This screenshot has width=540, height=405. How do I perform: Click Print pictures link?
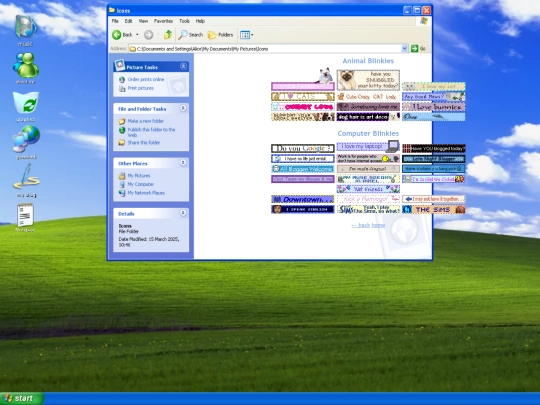point(141,88)
